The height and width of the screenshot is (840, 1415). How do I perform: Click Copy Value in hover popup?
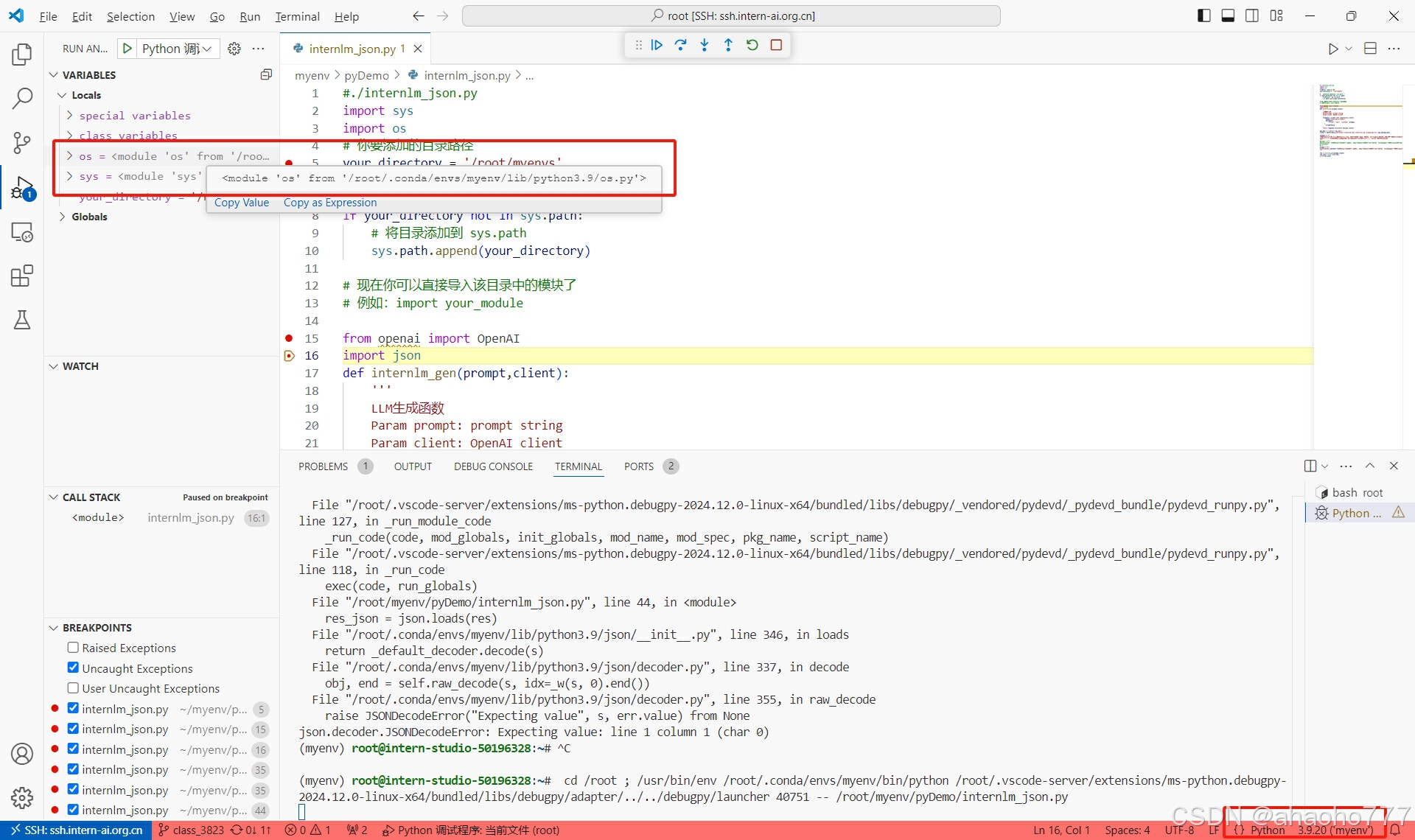[242, 203]
